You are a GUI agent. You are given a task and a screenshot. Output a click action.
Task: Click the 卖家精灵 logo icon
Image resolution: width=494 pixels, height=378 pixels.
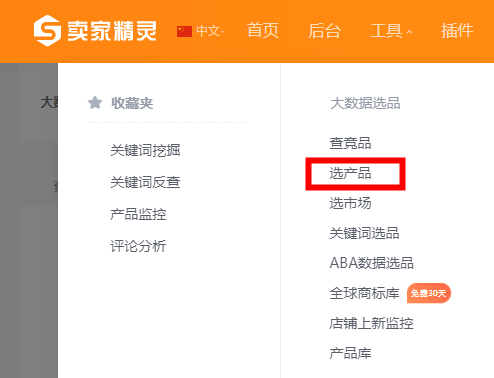point(47,30)
